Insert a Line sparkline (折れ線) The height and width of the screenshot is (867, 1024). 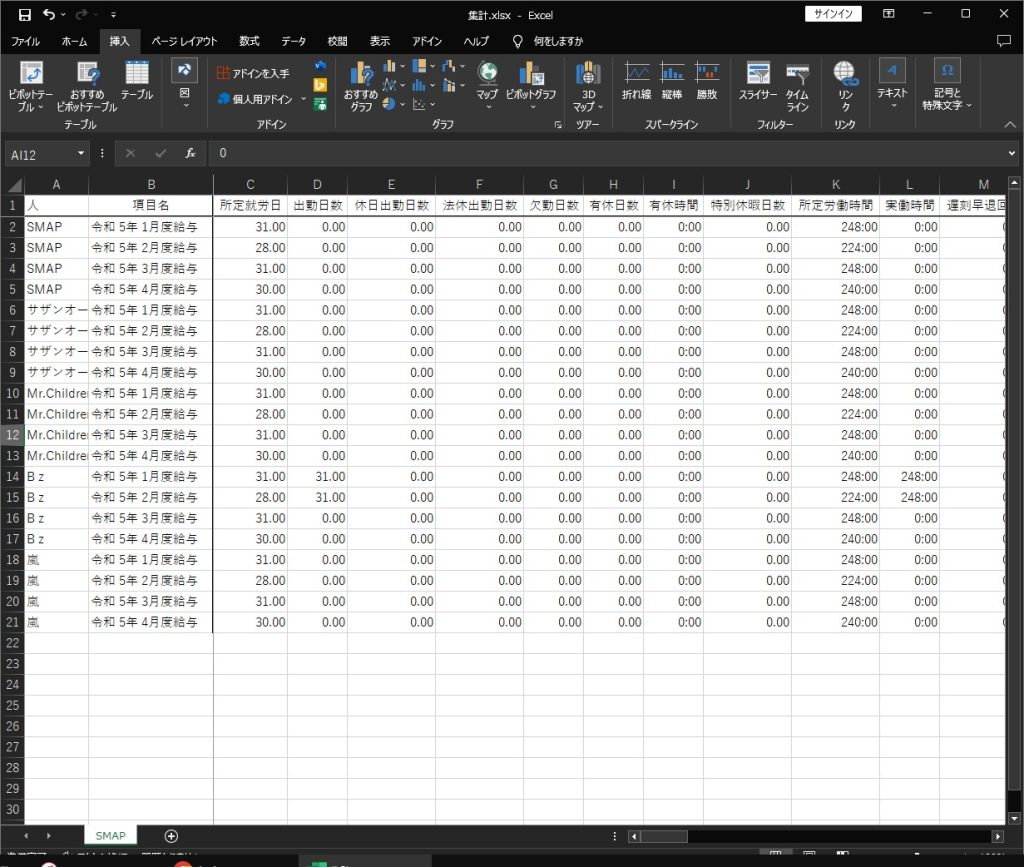pyautogui.click(x=636, y=82)
